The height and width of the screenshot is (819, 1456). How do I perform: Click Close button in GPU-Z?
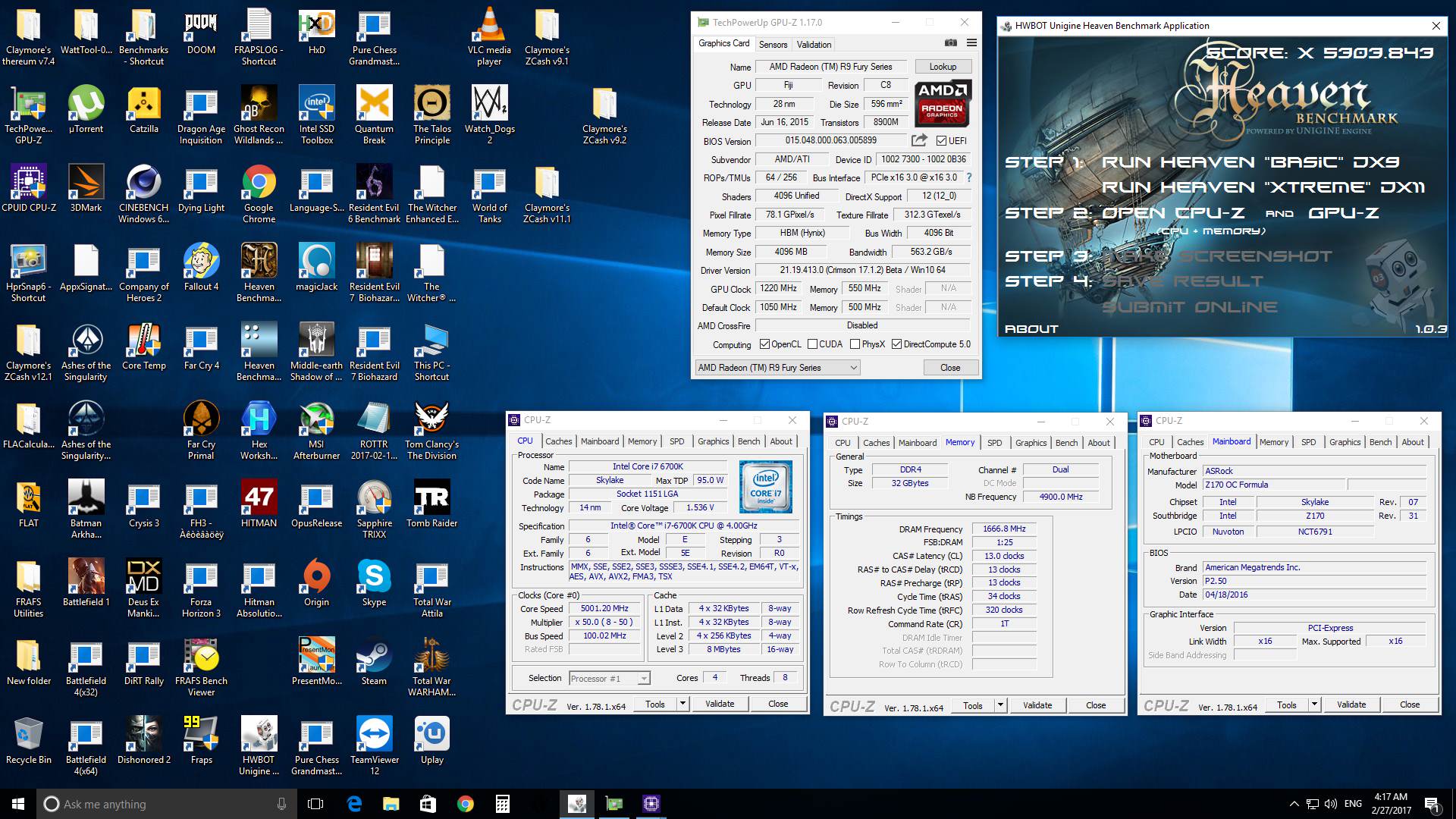pos(950,368)
